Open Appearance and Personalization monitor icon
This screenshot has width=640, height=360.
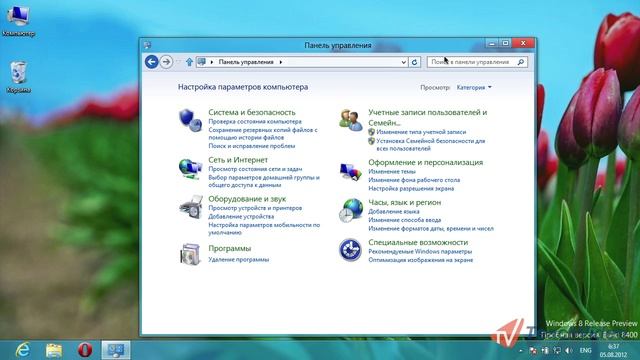tap(351, 171)
